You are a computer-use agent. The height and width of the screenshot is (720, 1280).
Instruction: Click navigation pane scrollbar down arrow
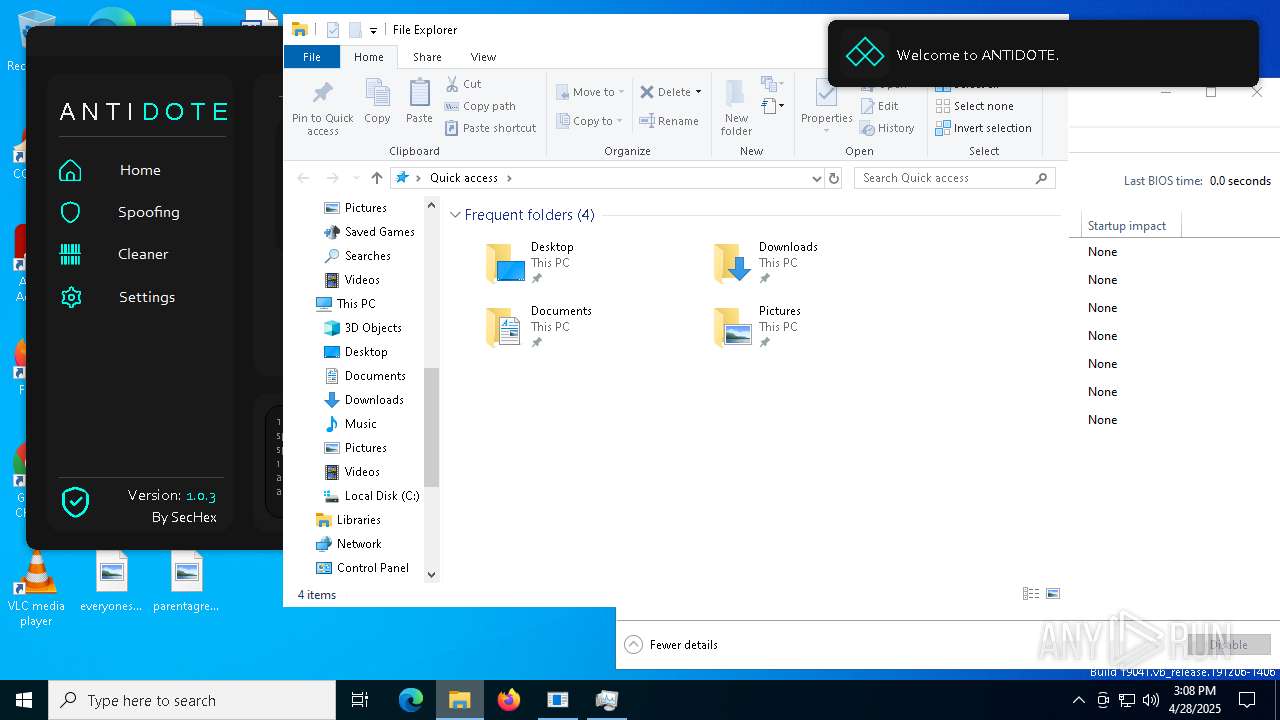[432, 574]
